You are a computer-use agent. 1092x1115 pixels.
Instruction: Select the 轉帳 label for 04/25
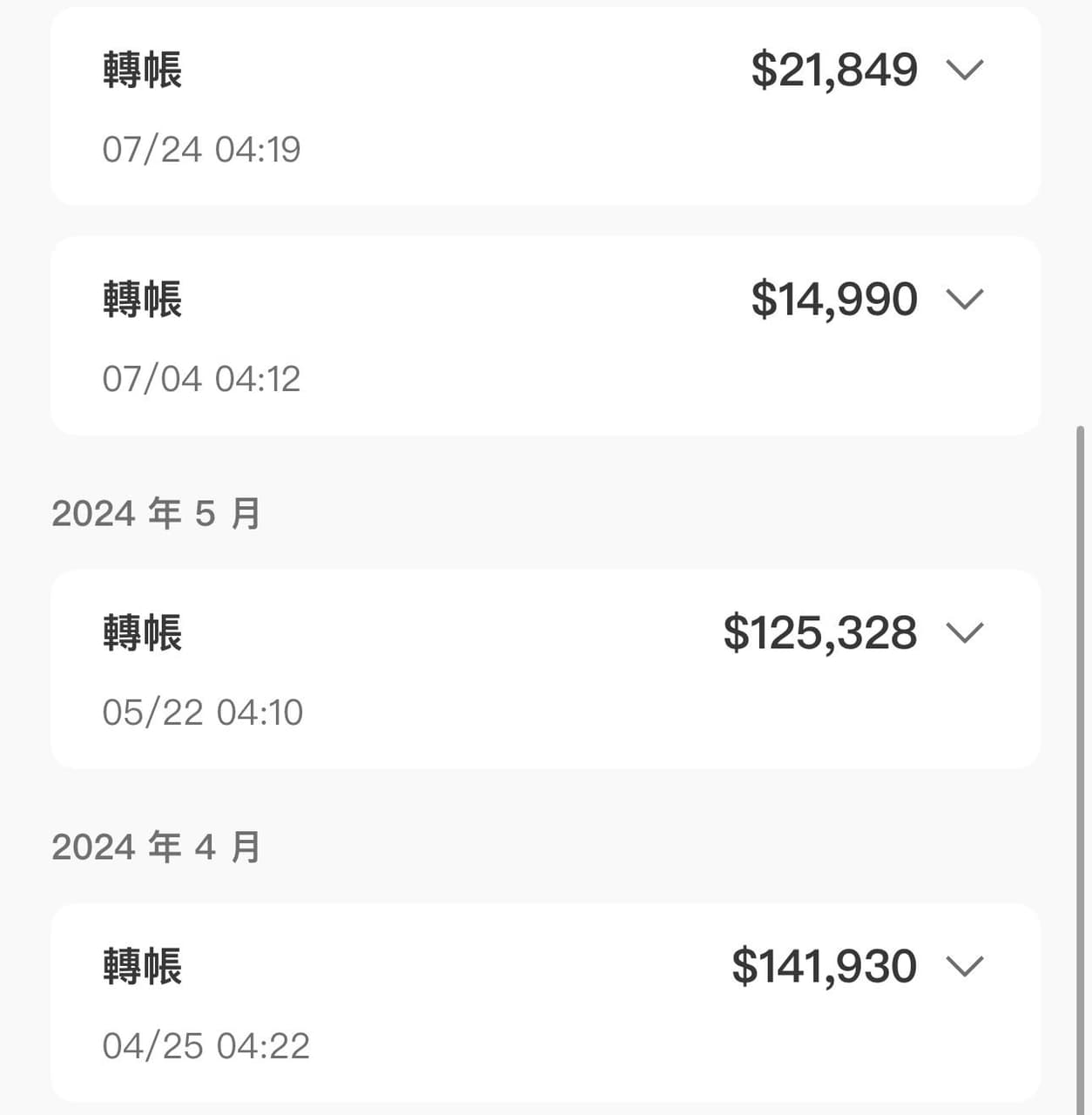142,966
